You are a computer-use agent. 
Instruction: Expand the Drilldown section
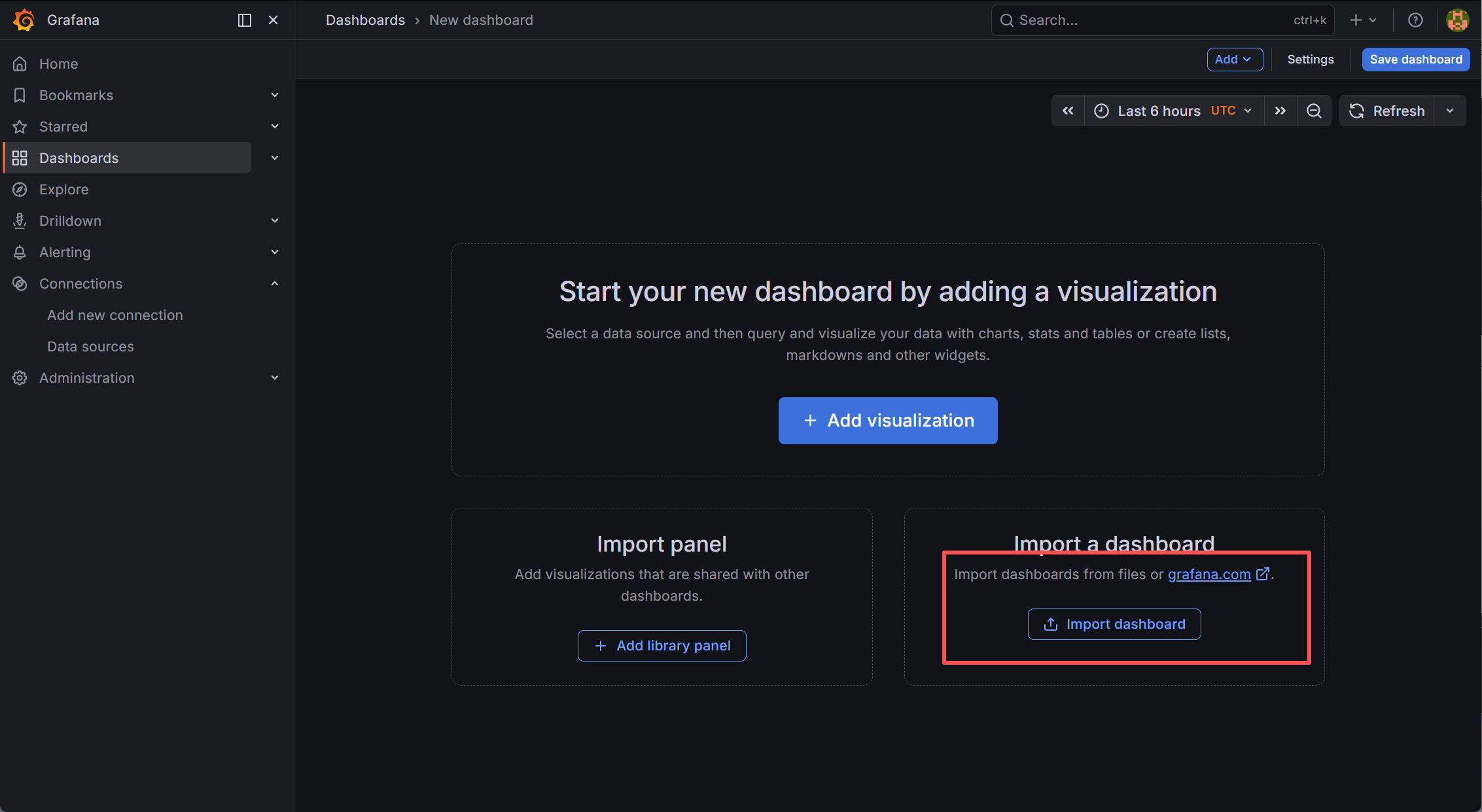275,221
